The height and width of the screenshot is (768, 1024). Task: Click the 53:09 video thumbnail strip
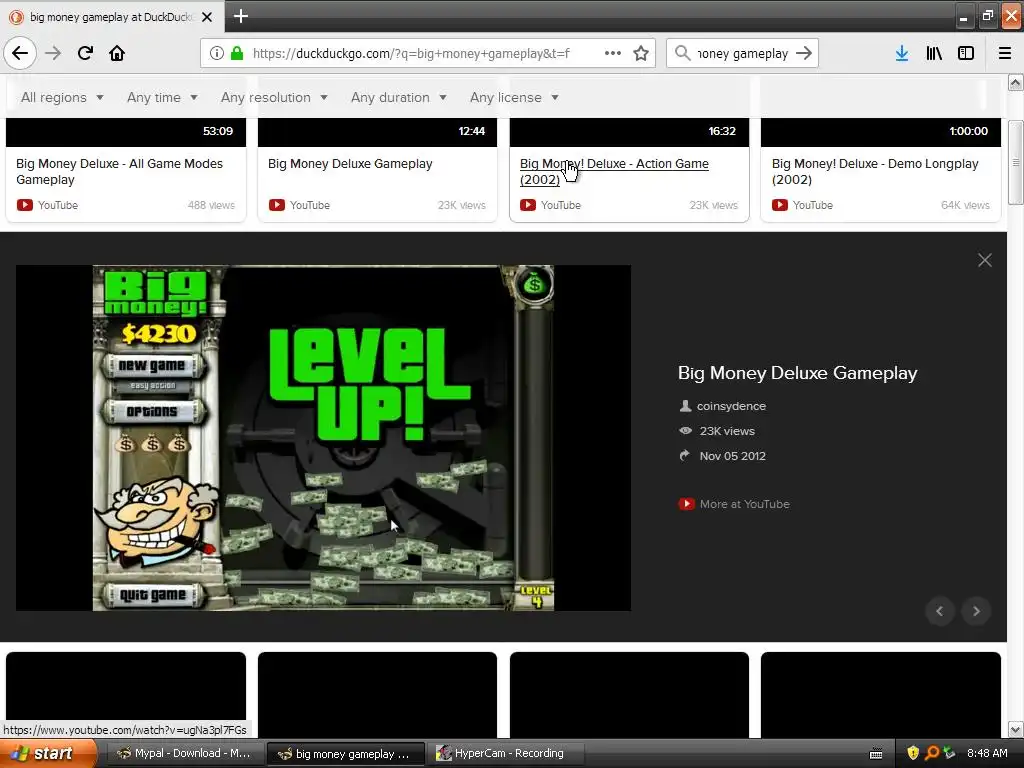[x=126, y=132]
